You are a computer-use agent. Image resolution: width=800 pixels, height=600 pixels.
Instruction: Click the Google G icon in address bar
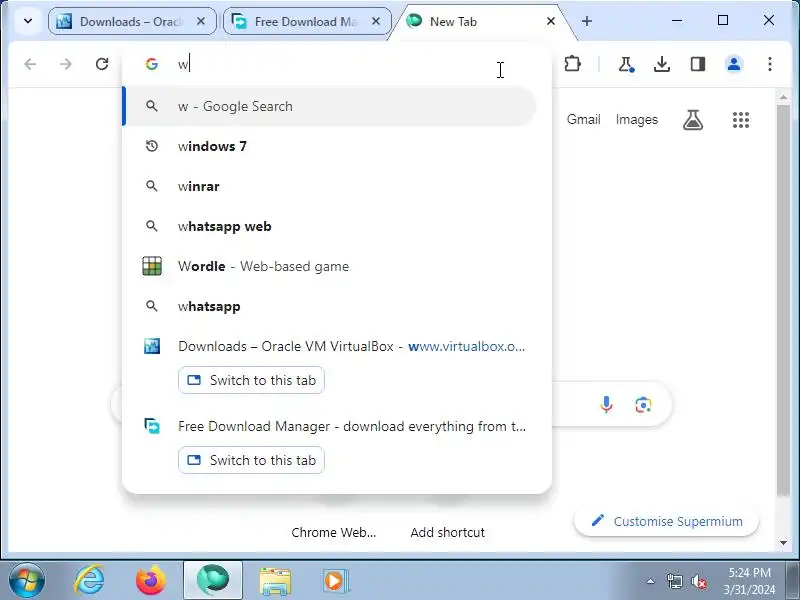[x=152, y=64]
